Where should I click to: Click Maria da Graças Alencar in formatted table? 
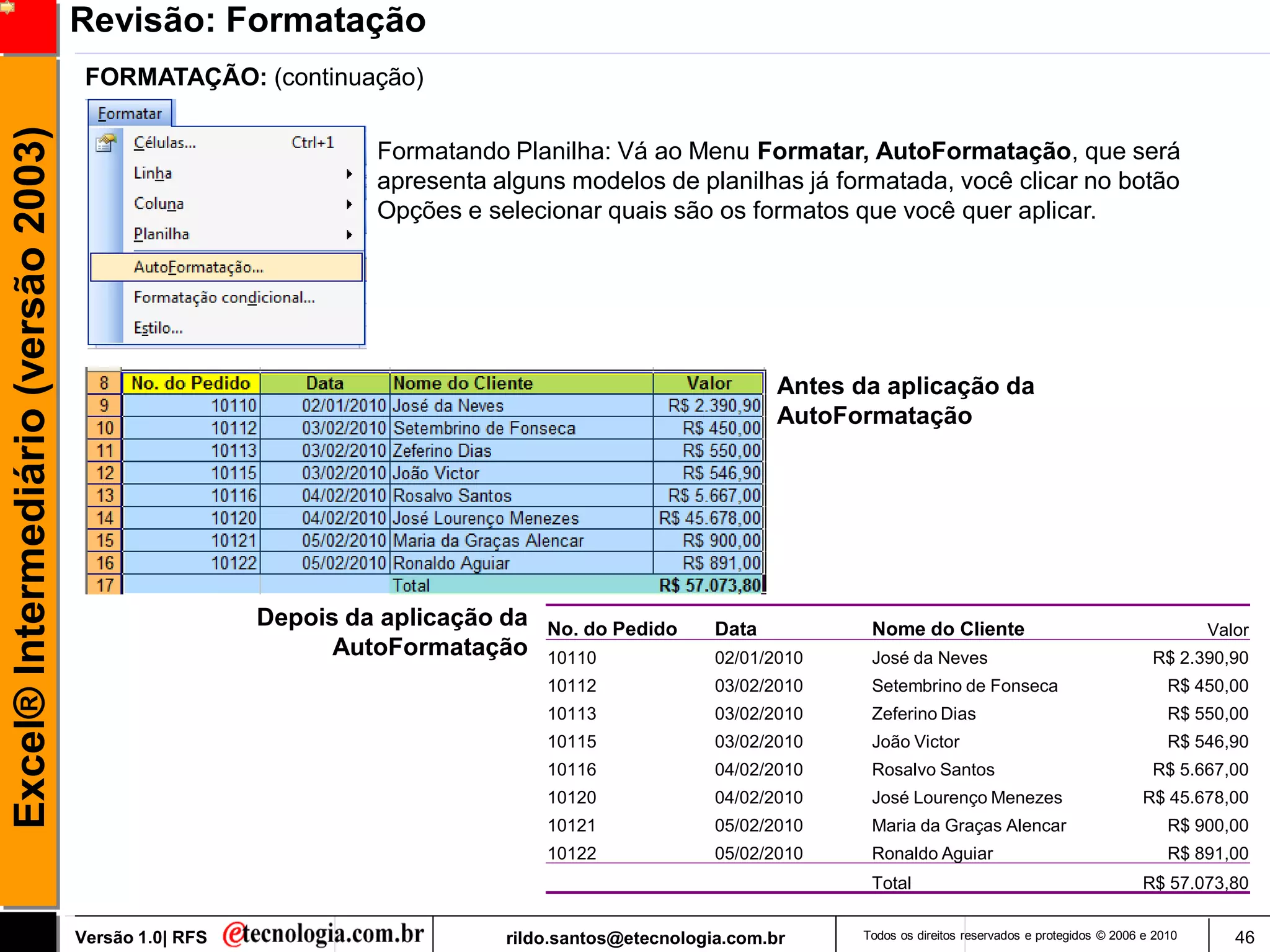969,825
